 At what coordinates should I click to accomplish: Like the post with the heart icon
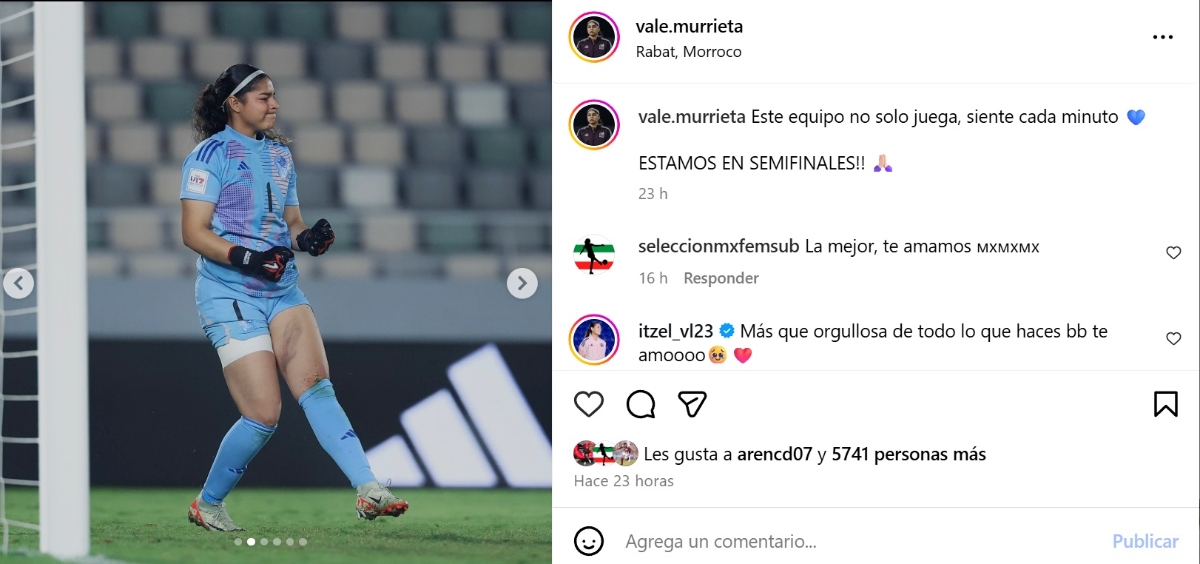(x=589, y=404)
